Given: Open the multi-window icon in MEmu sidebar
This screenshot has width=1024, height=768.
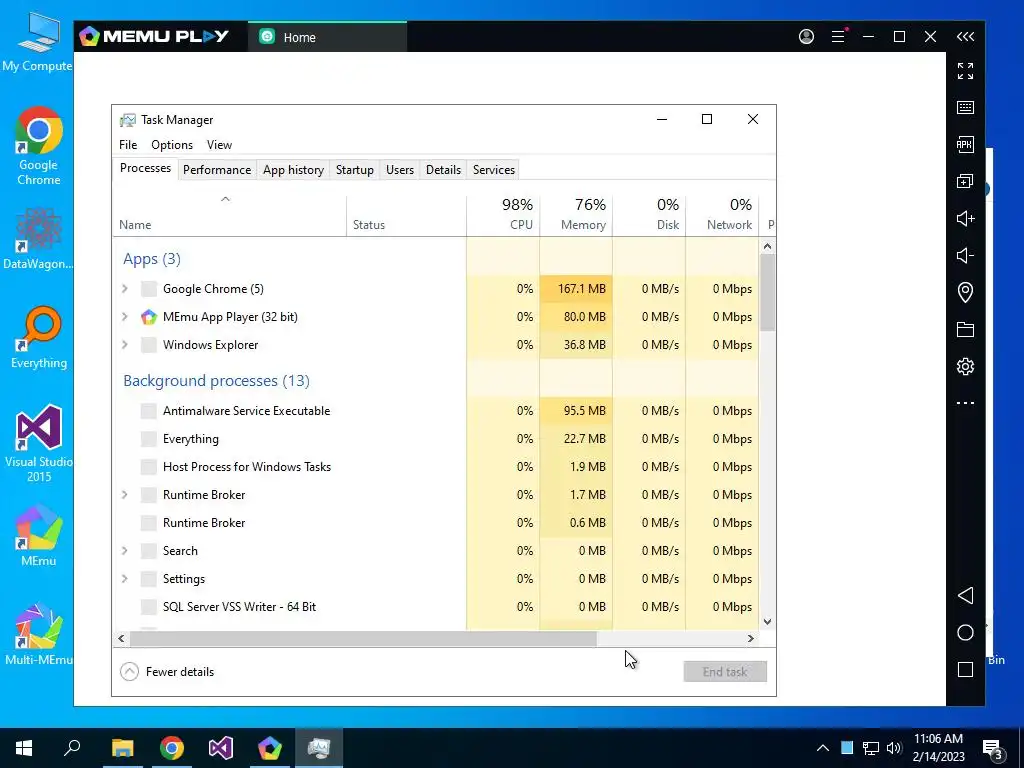Looking at the screenshot, I should (965, 181).
